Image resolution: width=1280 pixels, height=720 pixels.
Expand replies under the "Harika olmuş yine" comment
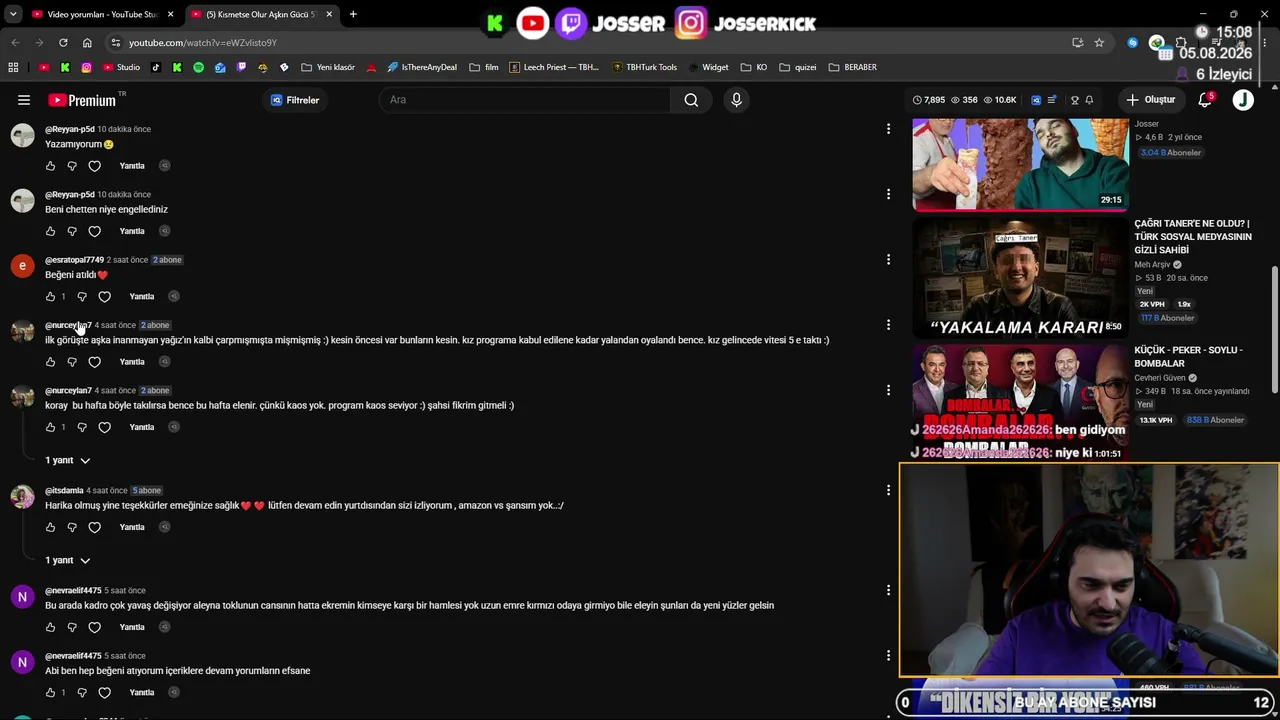click(68, 561)
